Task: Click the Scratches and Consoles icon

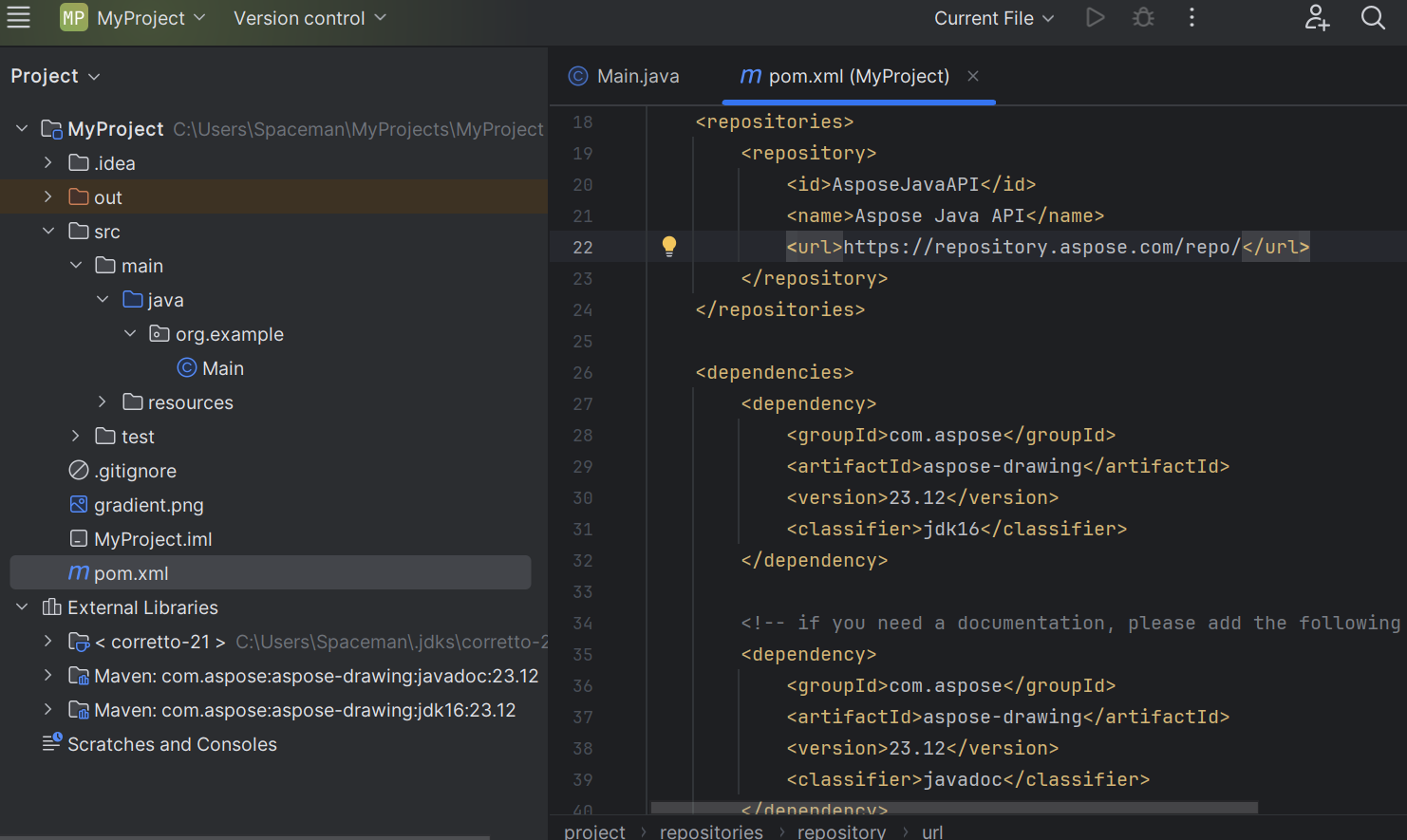Action: (x=51, y=743)
